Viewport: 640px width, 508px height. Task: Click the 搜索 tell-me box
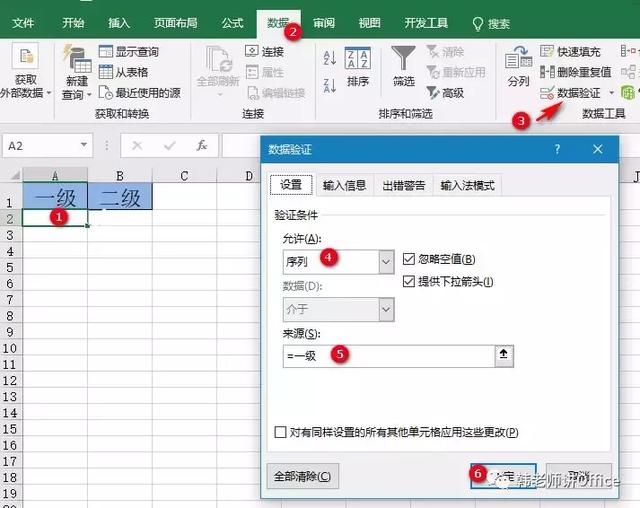click(491, 24)
